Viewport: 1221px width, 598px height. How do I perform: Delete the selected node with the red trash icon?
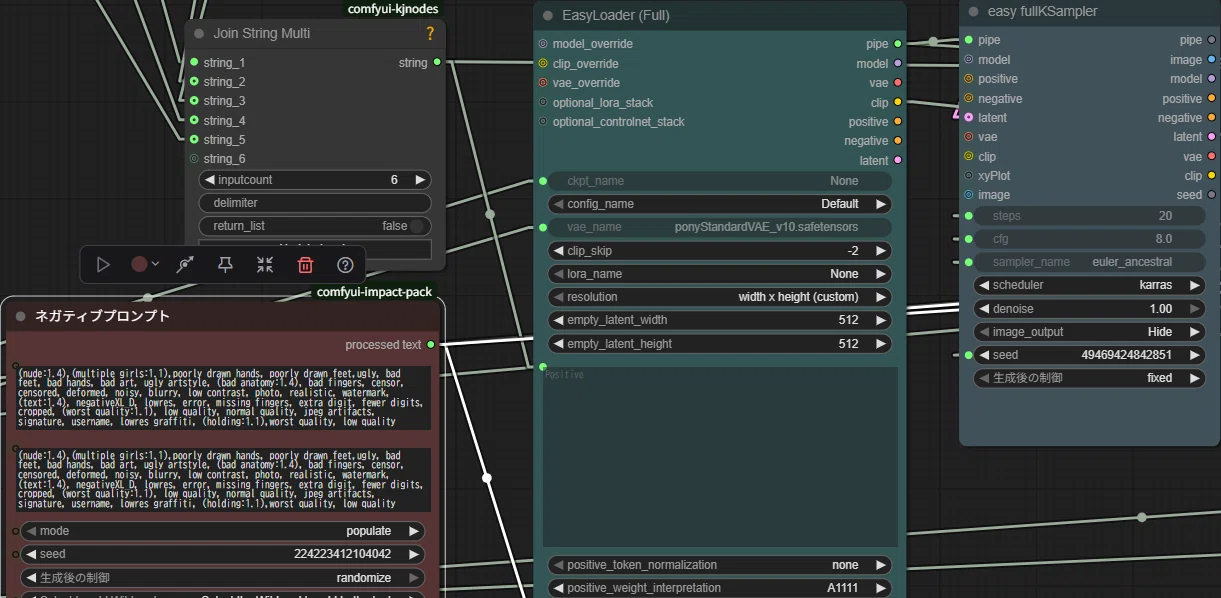point(305,265)
